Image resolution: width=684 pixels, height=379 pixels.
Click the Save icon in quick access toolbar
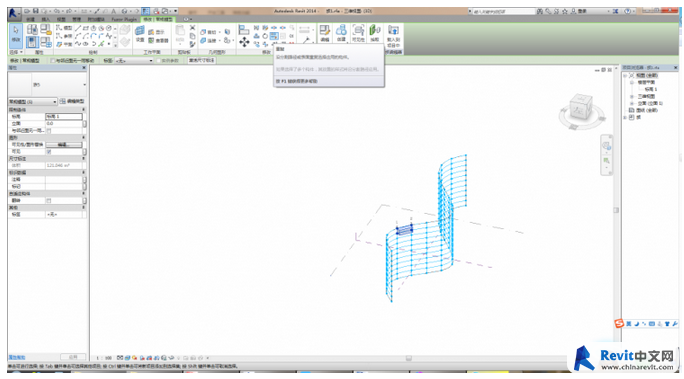tap(36, 11)
